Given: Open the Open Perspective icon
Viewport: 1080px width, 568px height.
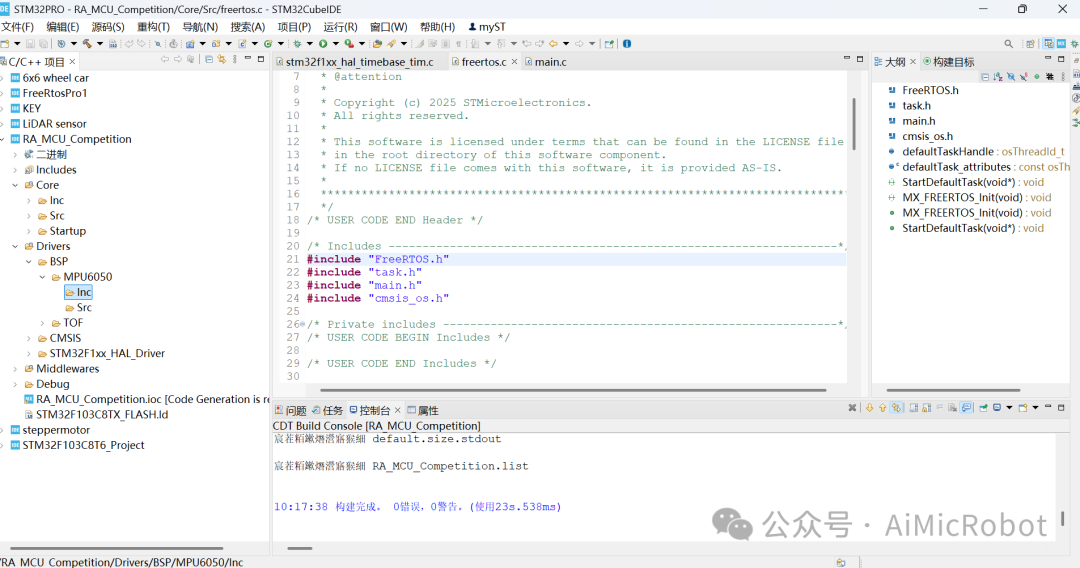Looking at the screenshot, I should click(x=1030, y=44).
